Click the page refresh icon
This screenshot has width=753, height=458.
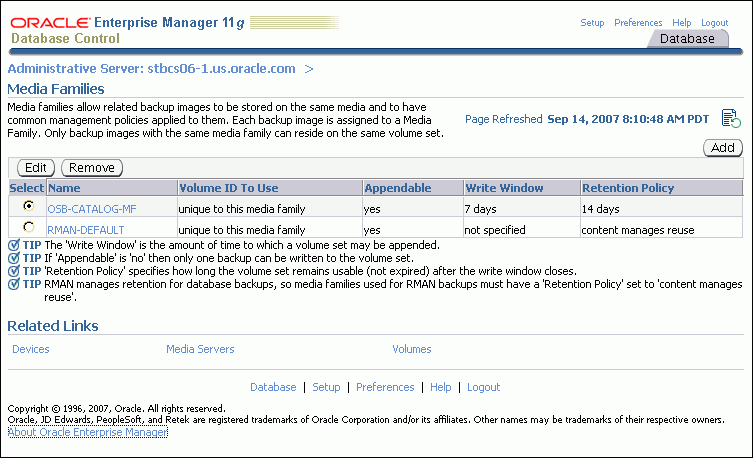point(731,119)
